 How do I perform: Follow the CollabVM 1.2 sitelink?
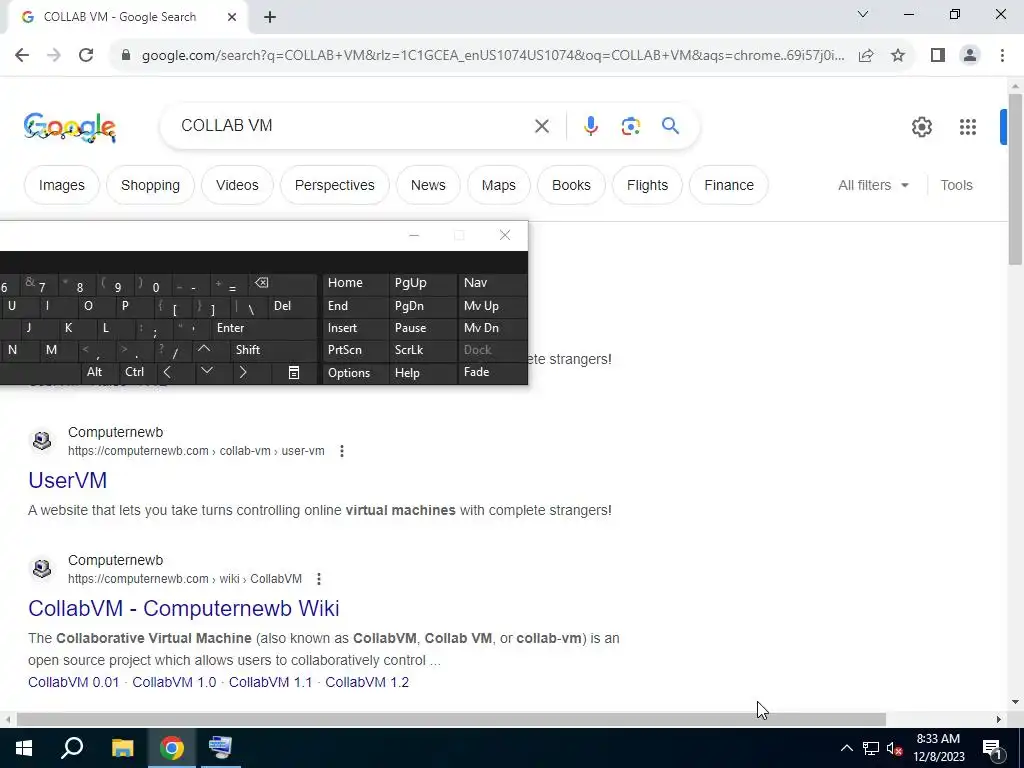367,682
